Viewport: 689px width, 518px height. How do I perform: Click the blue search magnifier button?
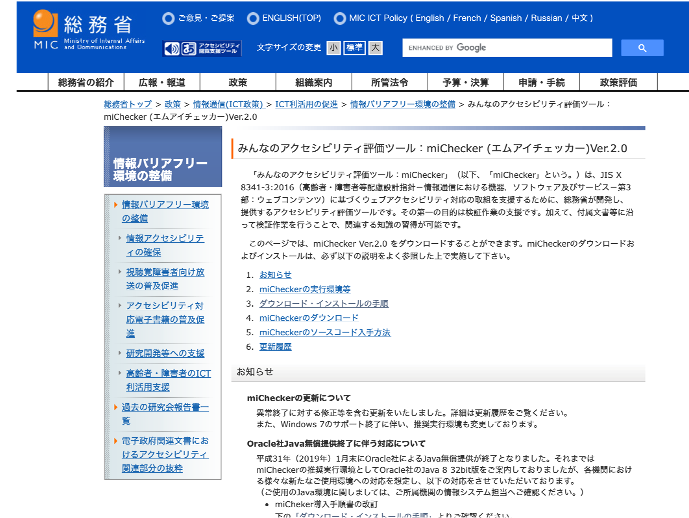tap(642, 48)
